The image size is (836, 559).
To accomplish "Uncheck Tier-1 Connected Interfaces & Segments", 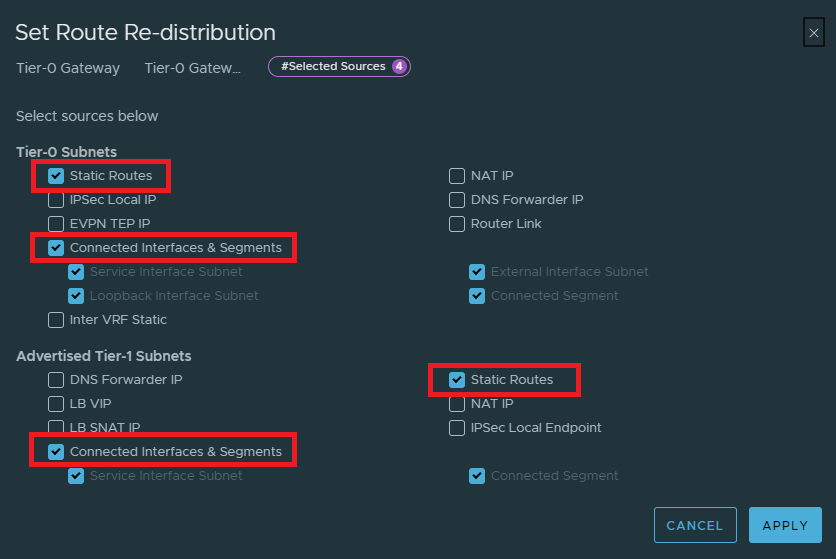I will point(56,452).
